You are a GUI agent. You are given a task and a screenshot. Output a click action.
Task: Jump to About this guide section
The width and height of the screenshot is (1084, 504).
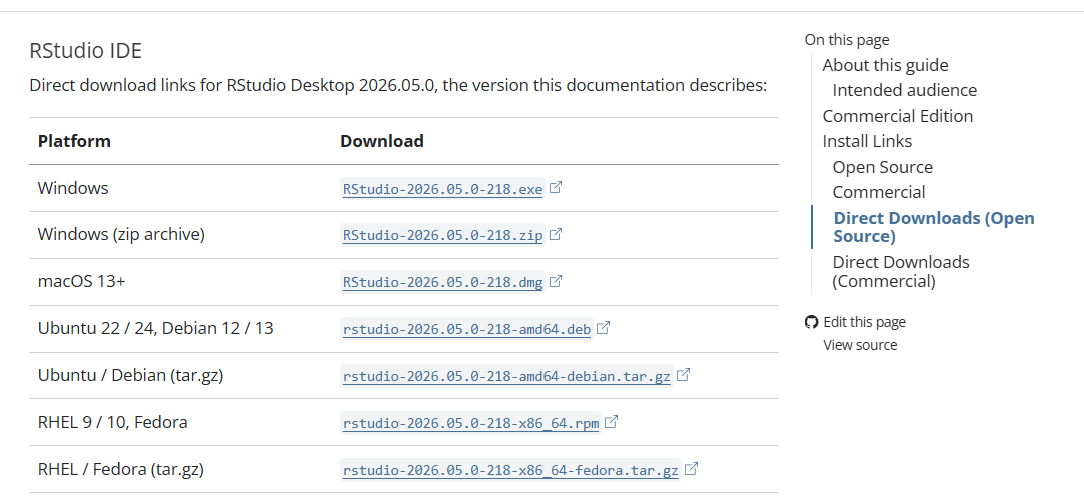(885, 65)
